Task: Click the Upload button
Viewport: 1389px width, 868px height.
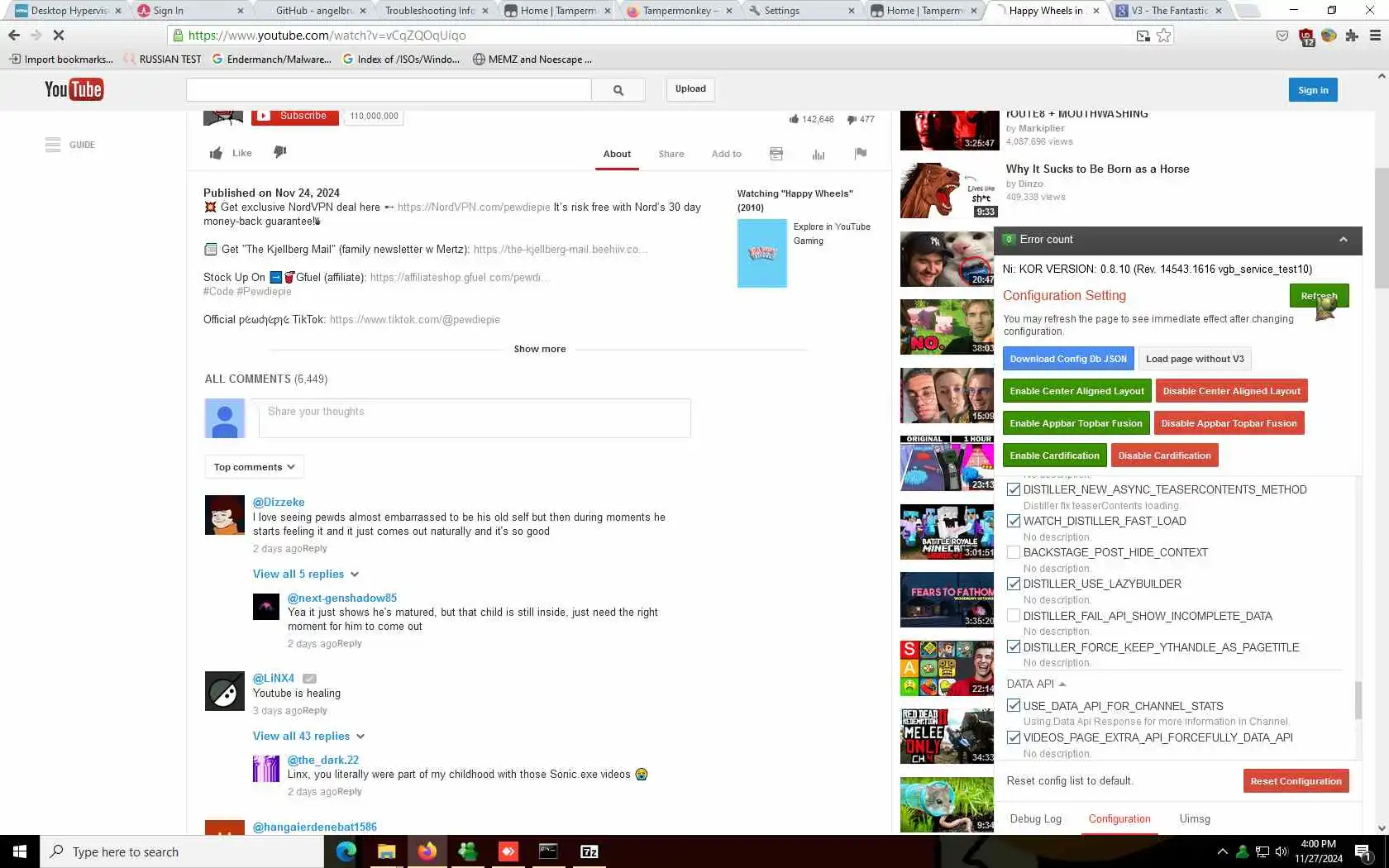Action: click(x=690, y=89)
